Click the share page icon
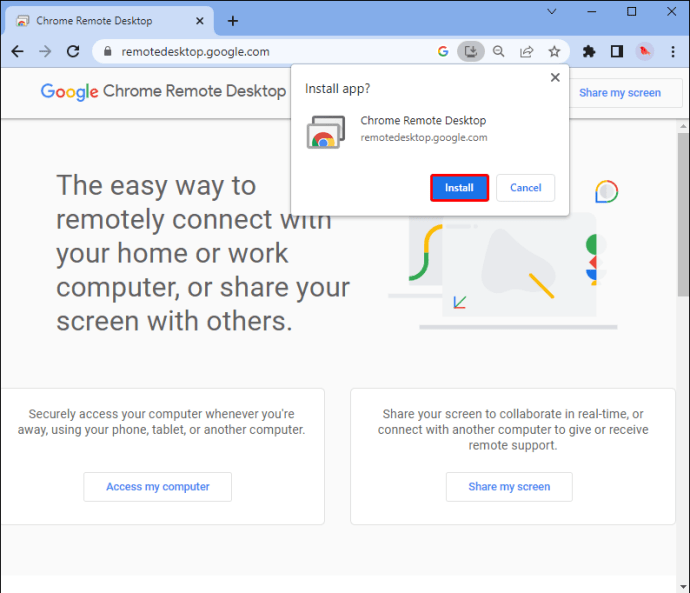The height and width of the screenshot is (593, 690). coord(526,51)
